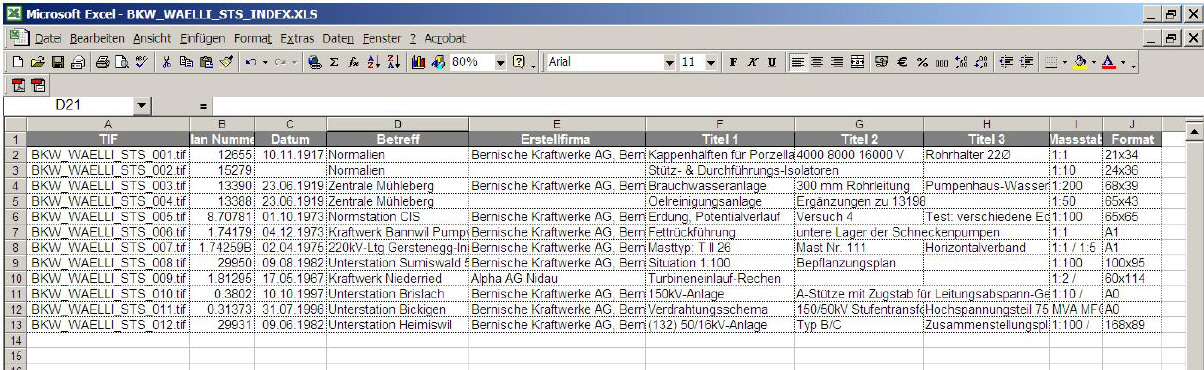This screenshot has height=370, width=1204.
Task: Insert a hyperlink with the globe icon
Action: pos(314,62)
